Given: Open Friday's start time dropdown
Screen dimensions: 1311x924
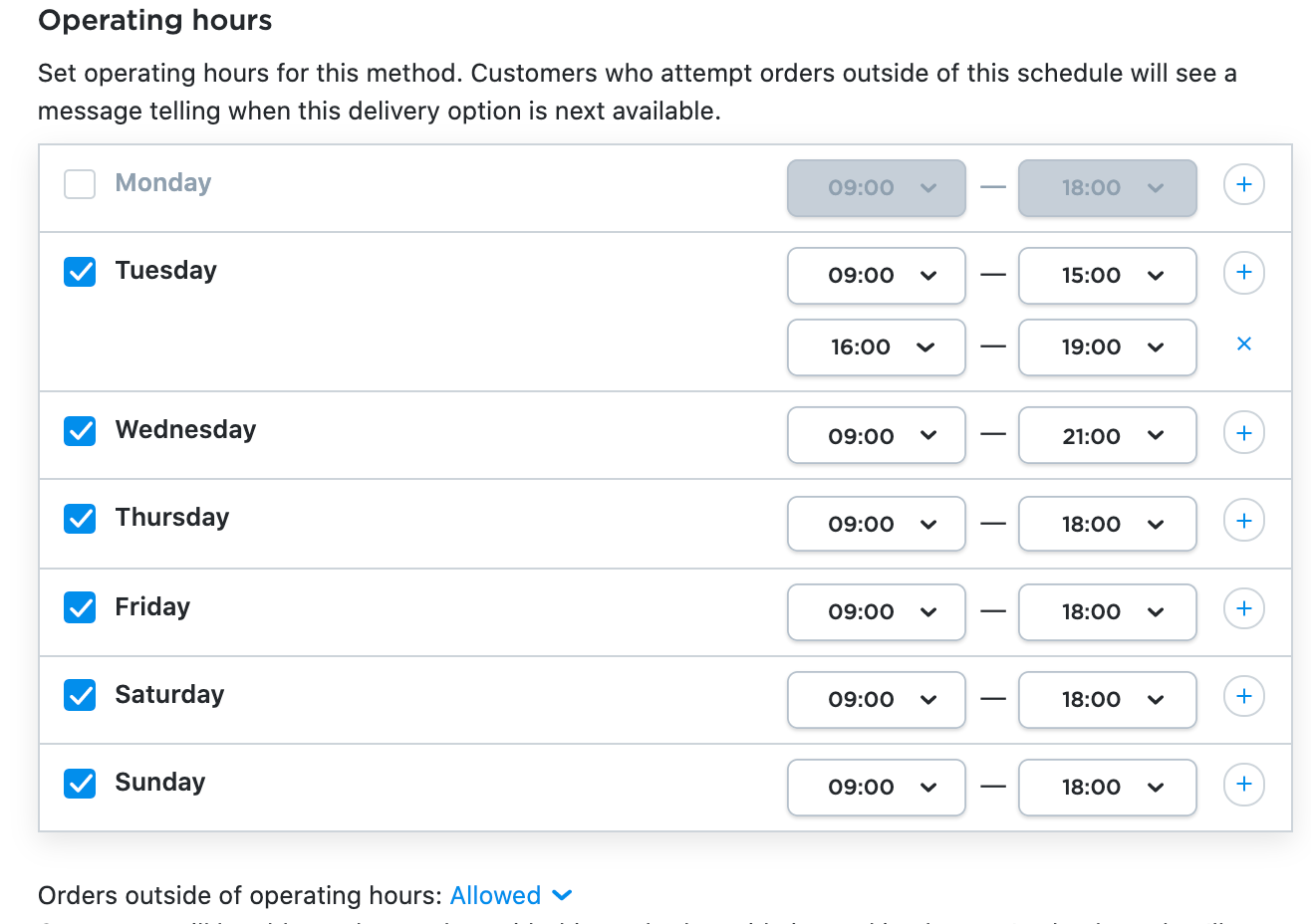Looking at the screenshot, I should tap(876, 612).
